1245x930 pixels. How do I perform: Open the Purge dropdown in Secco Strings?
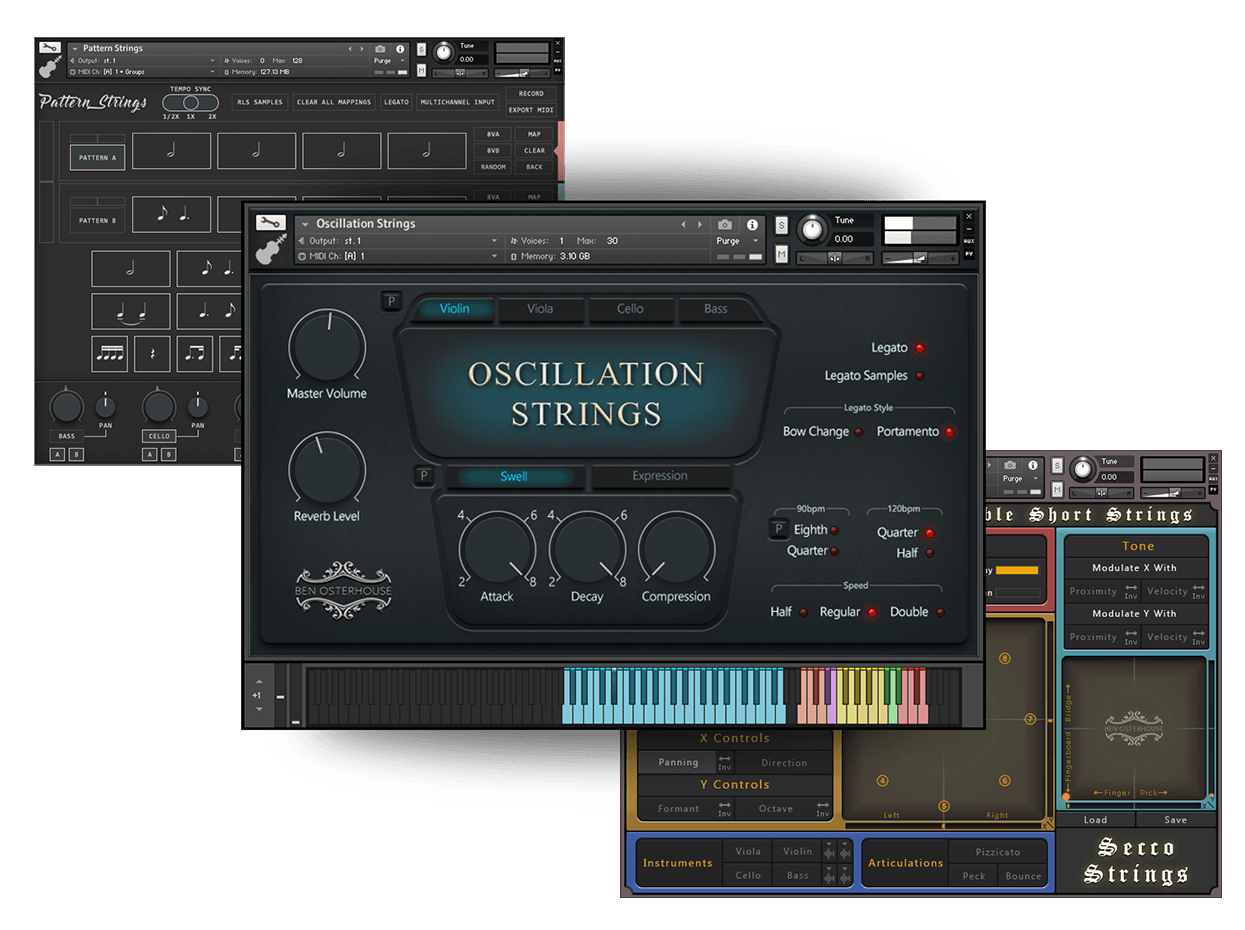[1020, 478]
